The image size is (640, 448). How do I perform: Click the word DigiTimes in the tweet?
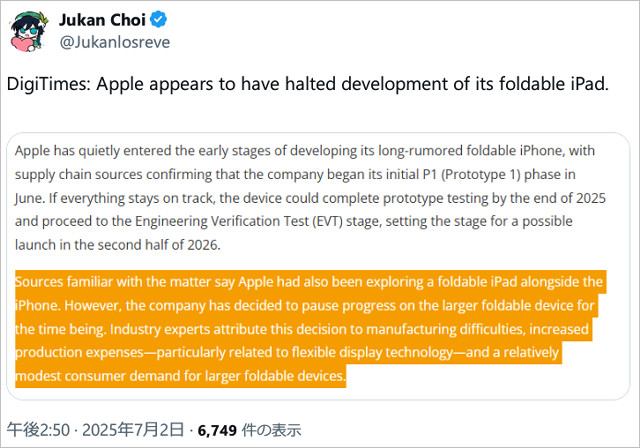(x=51, y=85)
